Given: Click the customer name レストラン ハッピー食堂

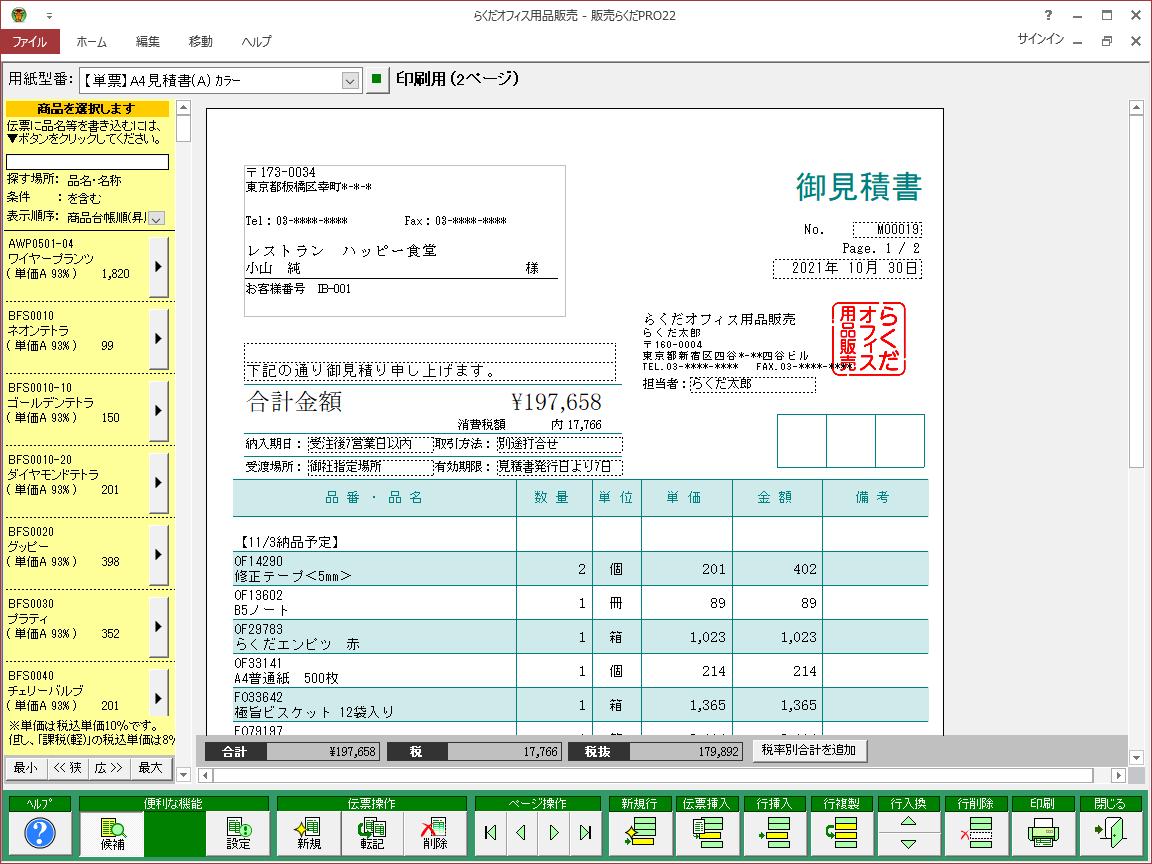Looking at the screenshot, I should click(x=342, y=251).
